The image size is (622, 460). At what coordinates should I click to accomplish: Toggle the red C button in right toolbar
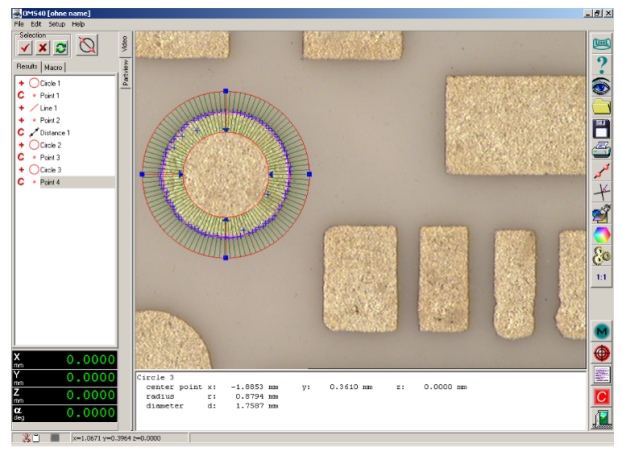(x=602, y=397)
